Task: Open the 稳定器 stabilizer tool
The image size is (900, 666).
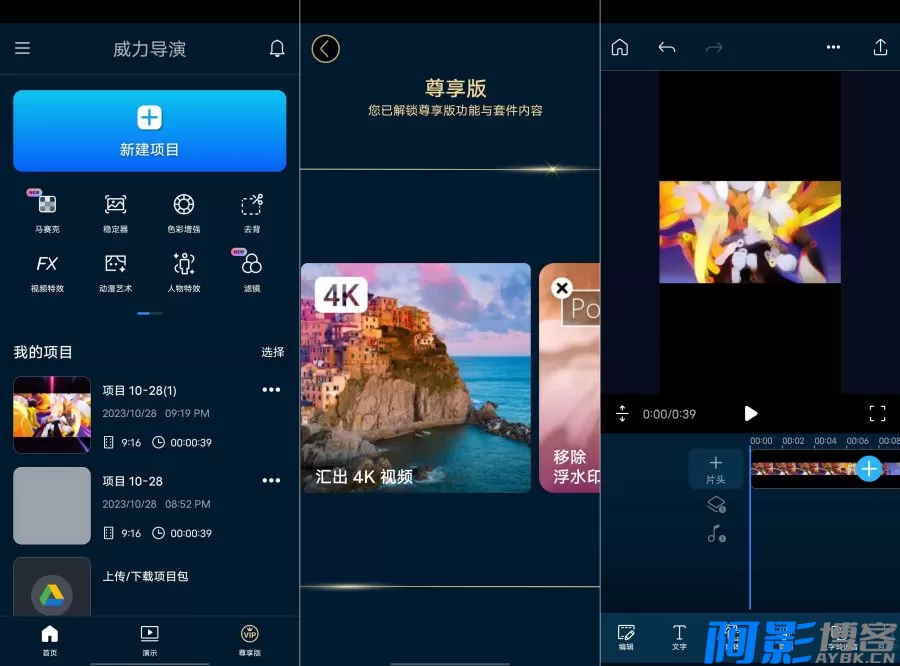Action: (115, 206)
